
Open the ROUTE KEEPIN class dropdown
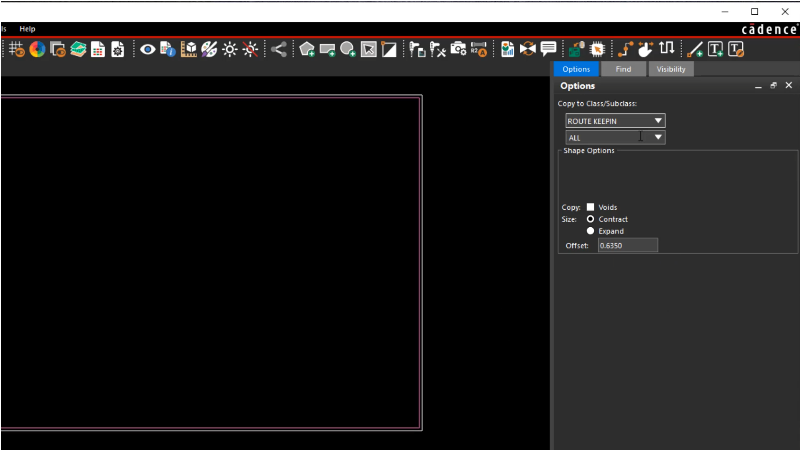tap(615, 121)
